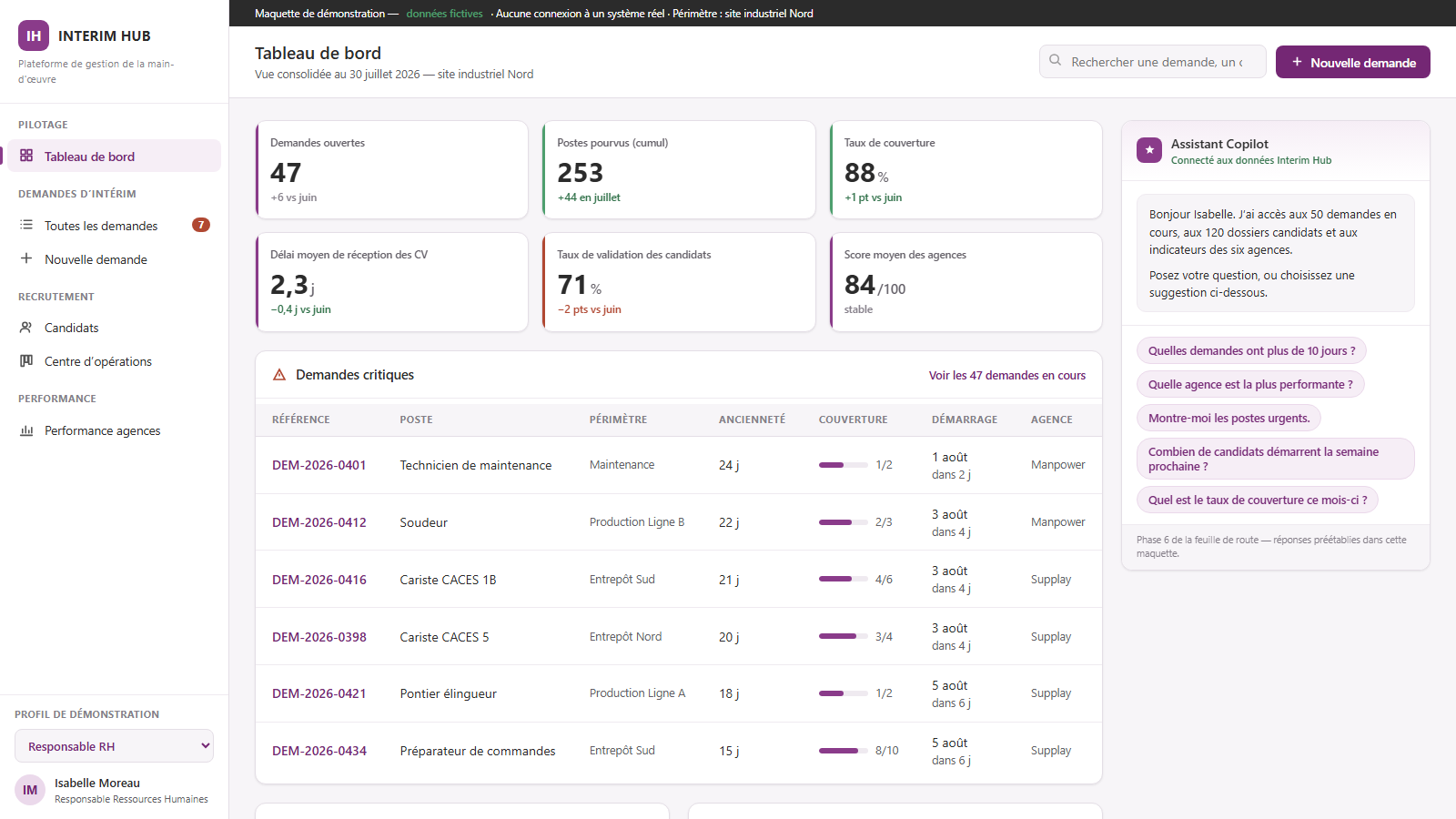Select suggestion Montre-moi les postes urgents
1456x819 pixels.
pos(1228,418)
